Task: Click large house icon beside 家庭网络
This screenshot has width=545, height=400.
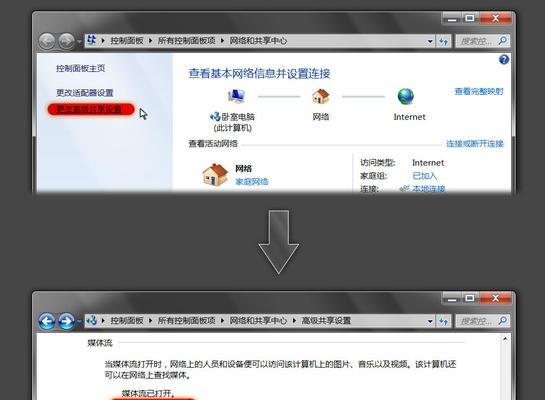Action: coord(215,174)
